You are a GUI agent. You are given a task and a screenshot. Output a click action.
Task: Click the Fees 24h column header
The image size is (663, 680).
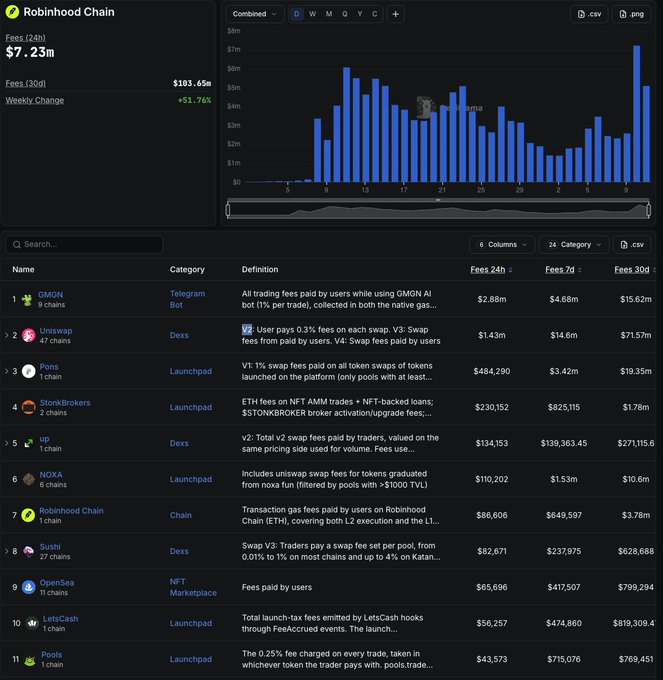(x=487, y=269)
